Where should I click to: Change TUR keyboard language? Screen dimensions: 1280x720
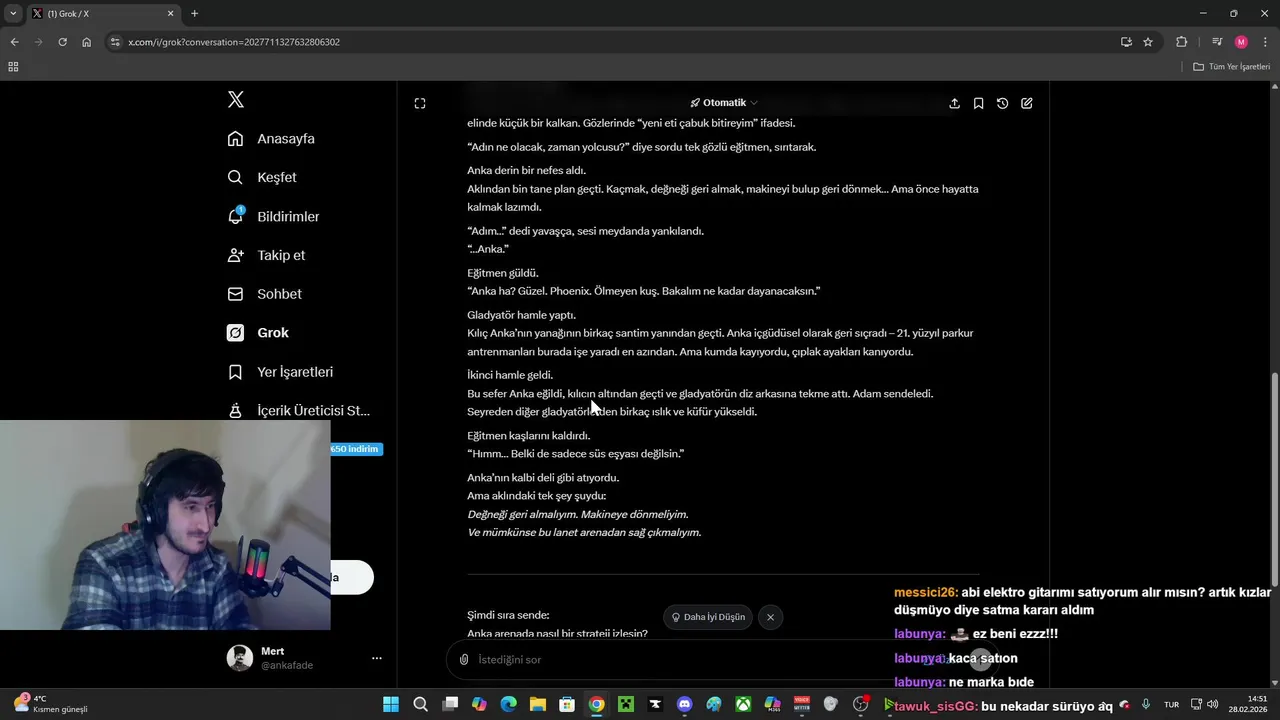click(x=1171, y=705)
